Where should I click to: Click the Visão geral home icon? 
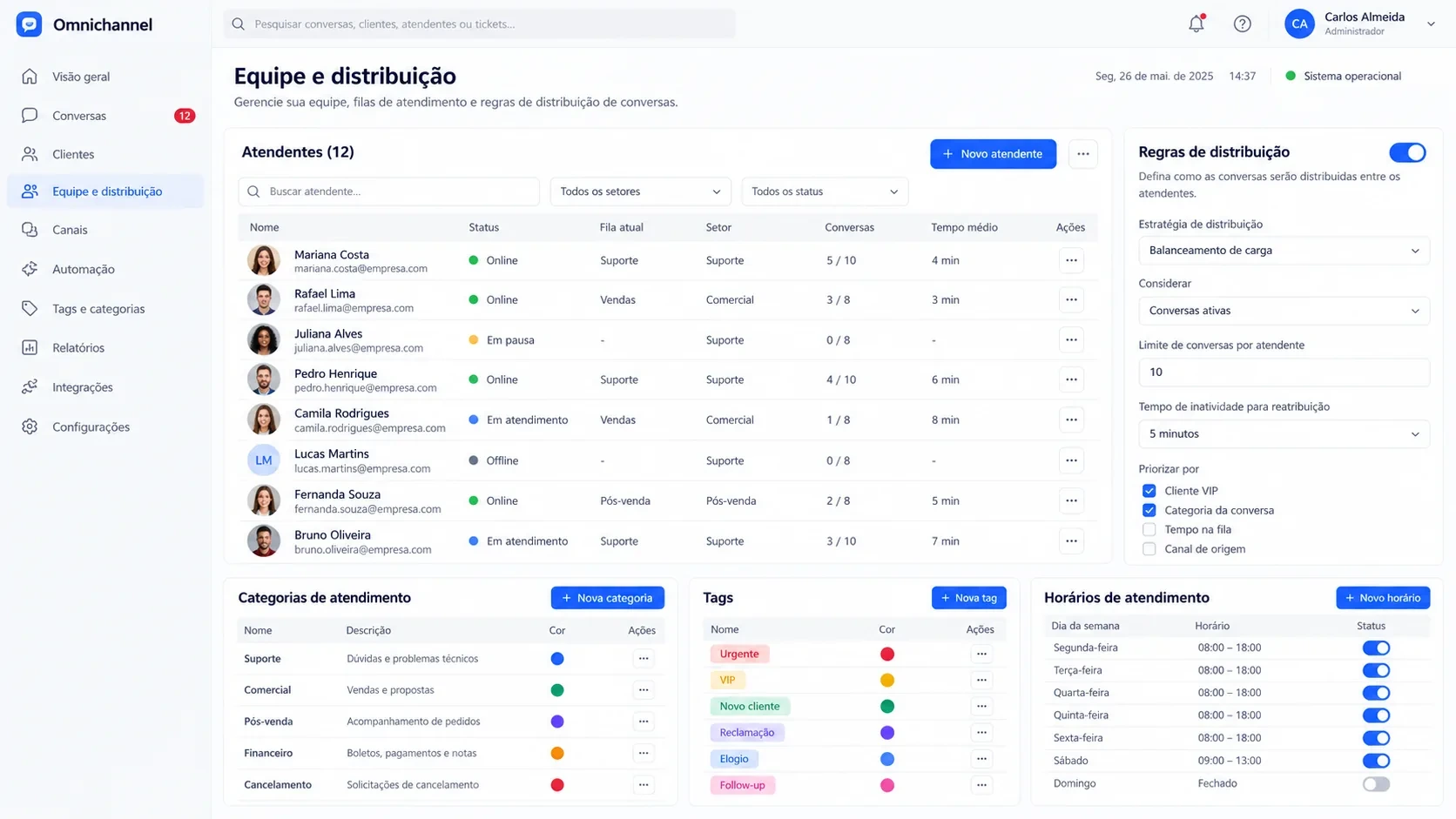pyautogui.click(x=30, y=77)
